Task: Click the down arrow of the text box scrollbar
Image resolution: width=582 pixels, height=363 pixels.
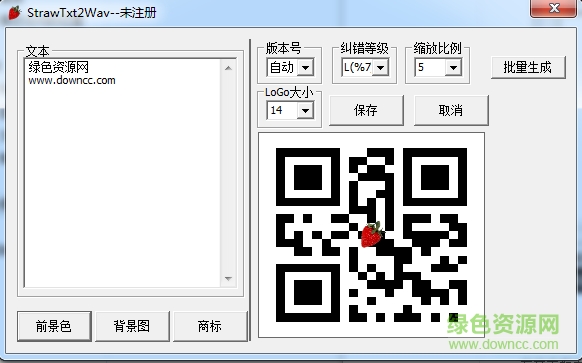Action: coord(228,278)
